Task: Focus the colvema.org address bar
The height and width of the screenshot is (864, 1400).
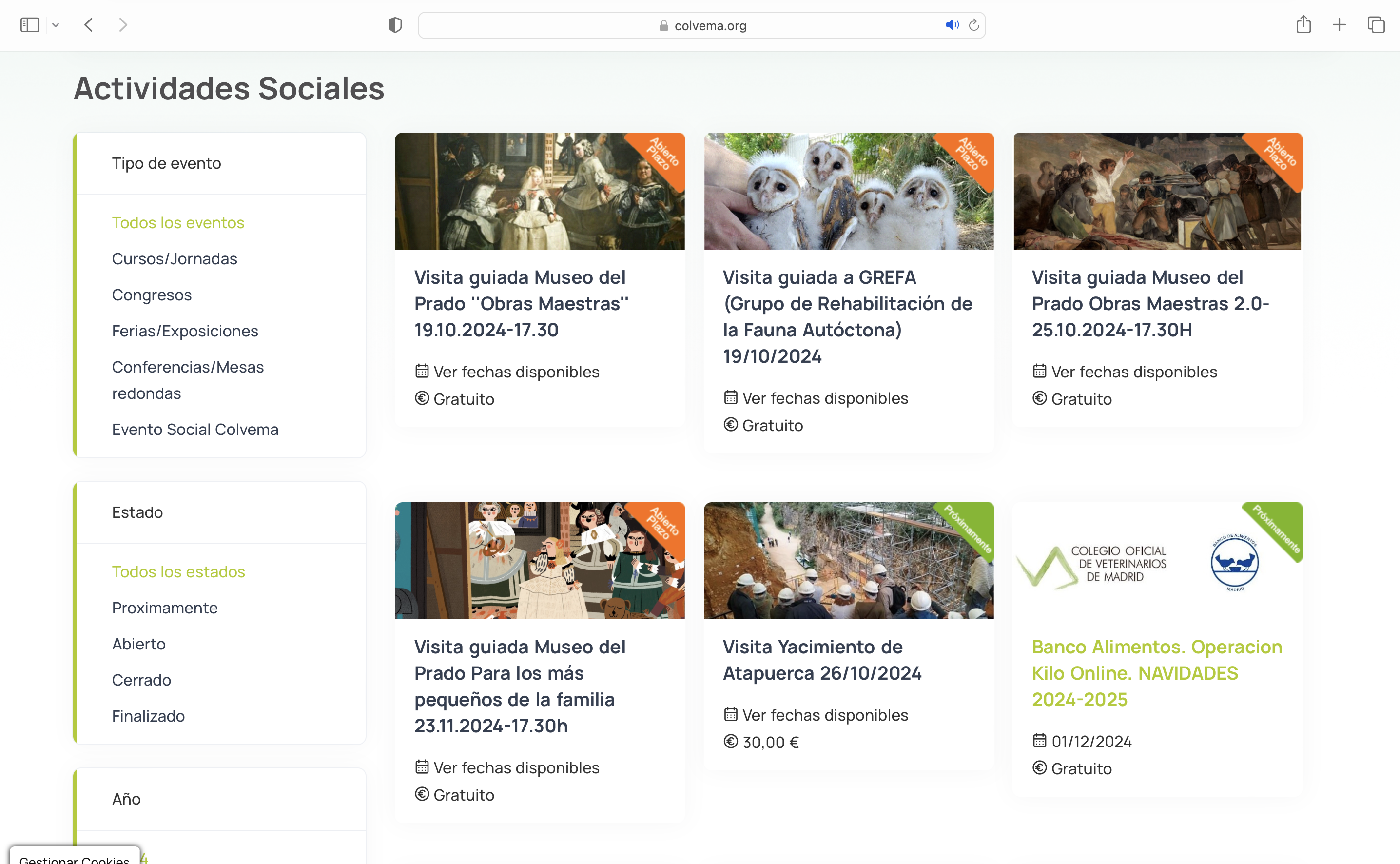Action: tap(702, 25)
